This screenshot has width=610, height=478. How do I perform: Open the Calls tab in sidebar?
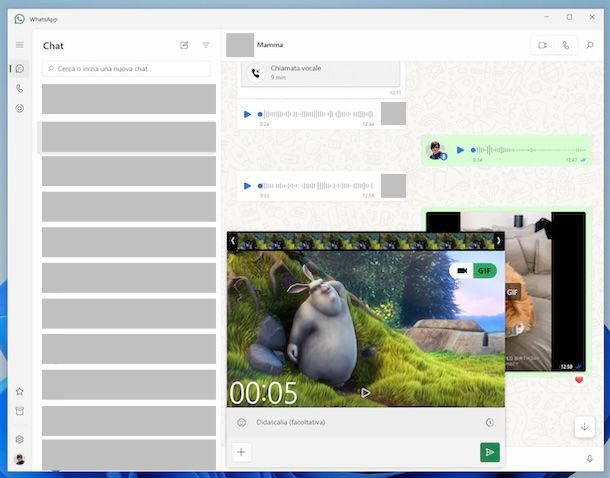coord(19,89)
